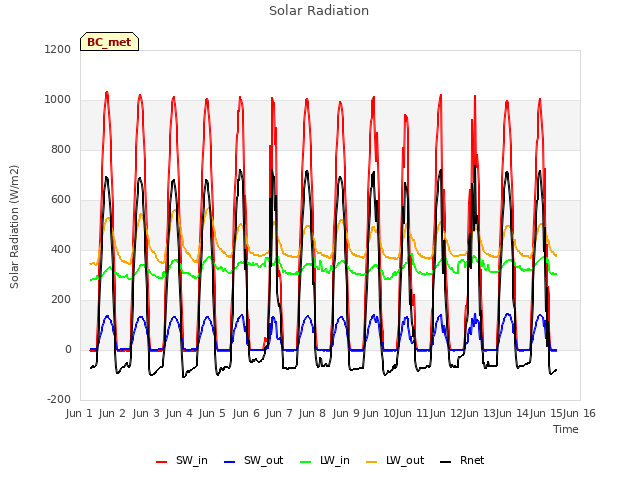
Task: Click the Time axis label
Action: tap(566, 429)
